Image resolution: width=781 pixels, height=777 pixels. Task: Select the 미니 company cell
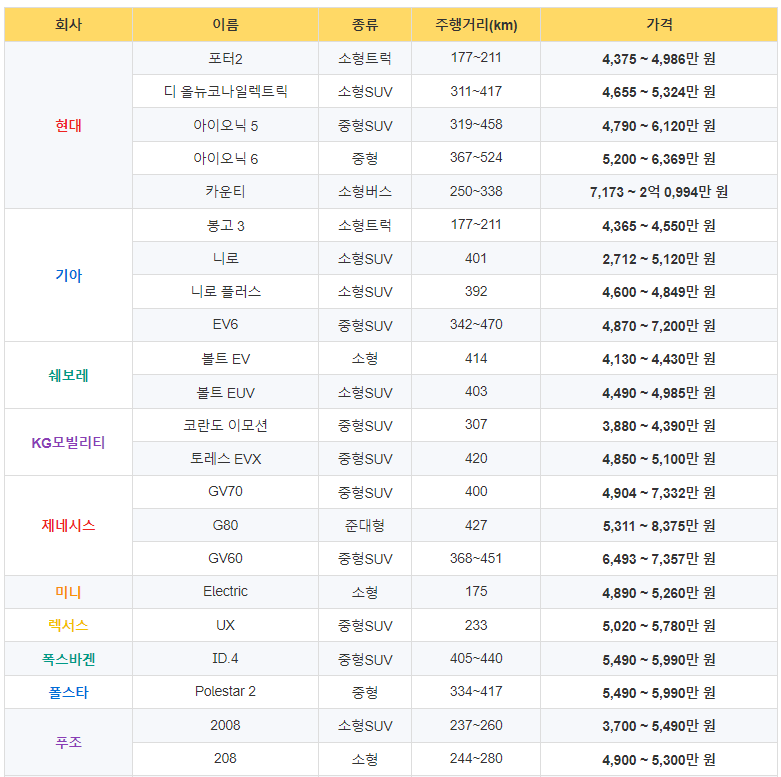point(68,592)
